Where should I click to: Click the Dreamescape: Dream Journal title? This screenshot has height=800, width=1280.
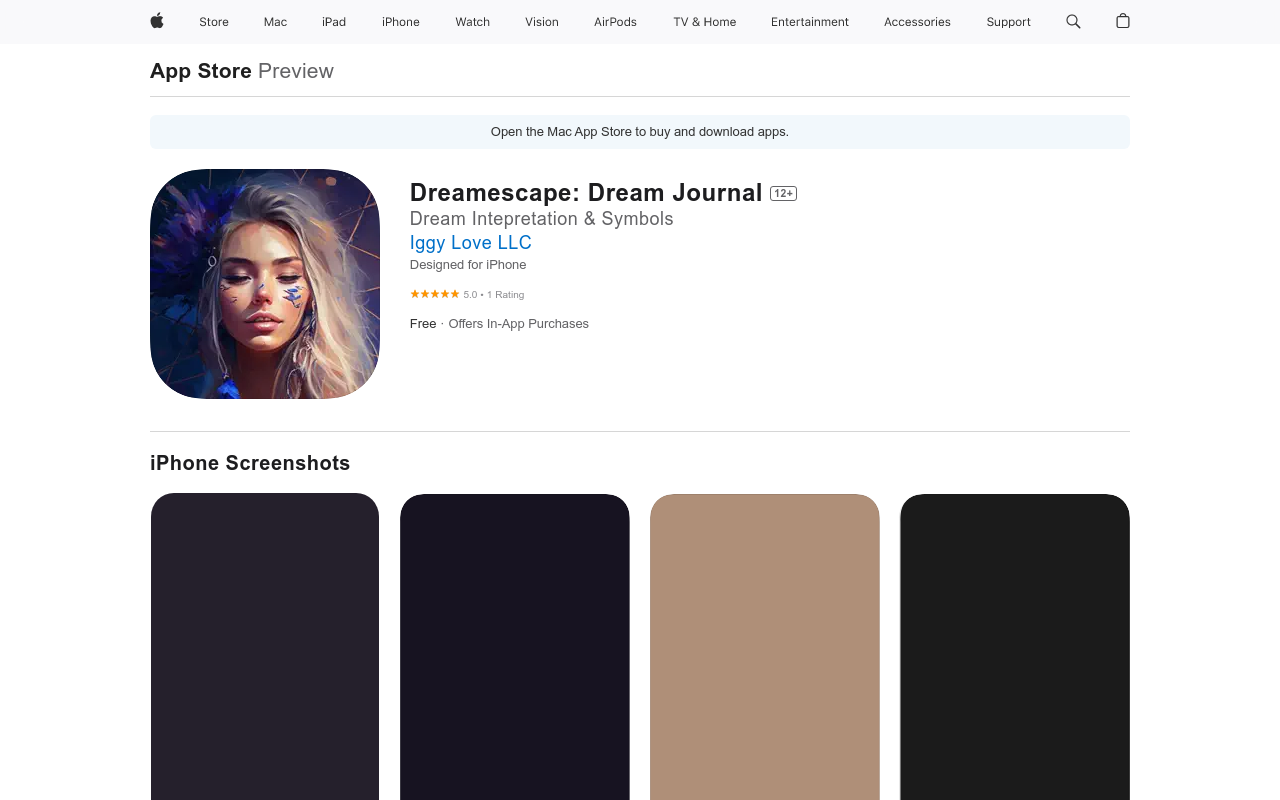(x=586, y=193)
